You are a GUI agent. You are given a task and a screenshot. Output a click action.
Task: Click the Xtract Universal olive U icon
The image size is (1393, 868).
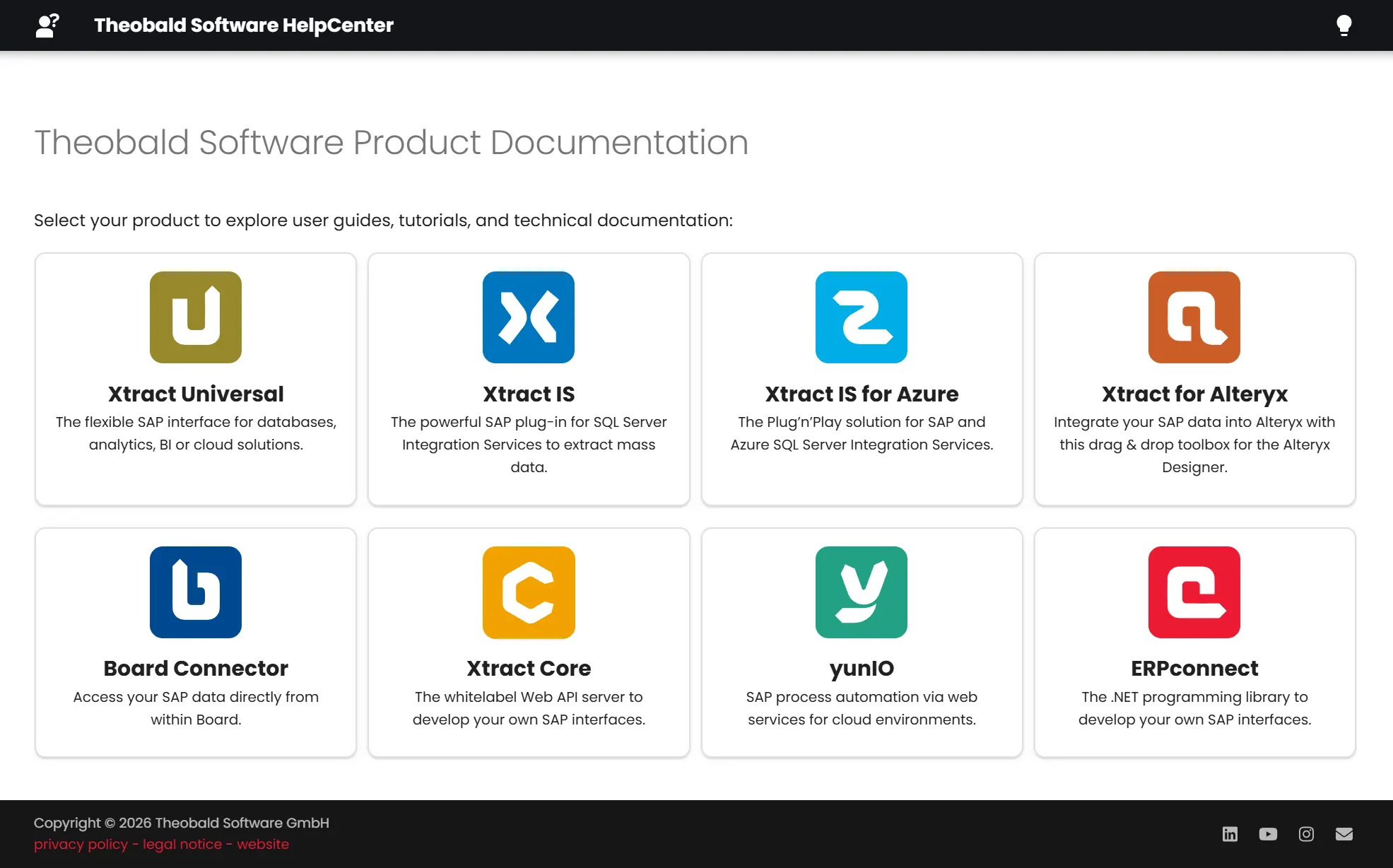click(196, 317)
